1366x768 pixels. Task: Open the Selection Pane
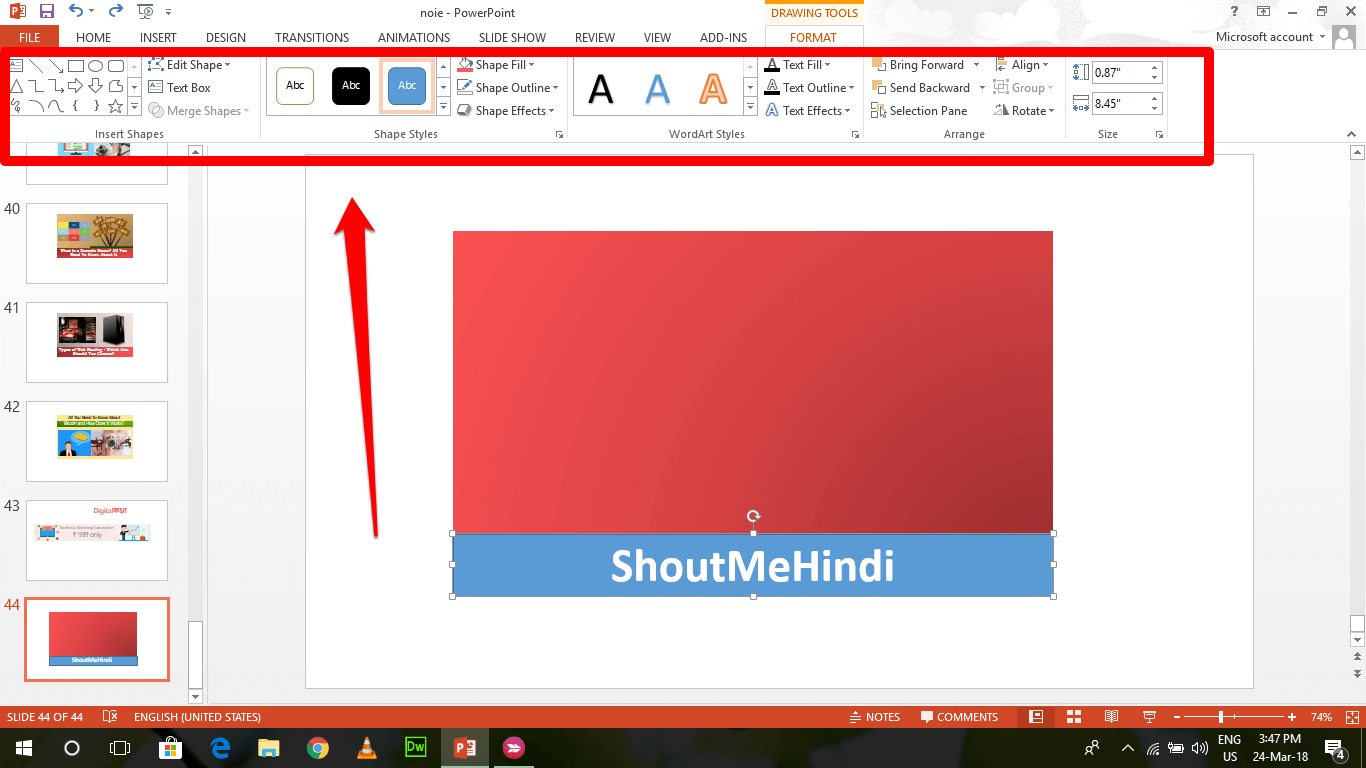(919, 111)
